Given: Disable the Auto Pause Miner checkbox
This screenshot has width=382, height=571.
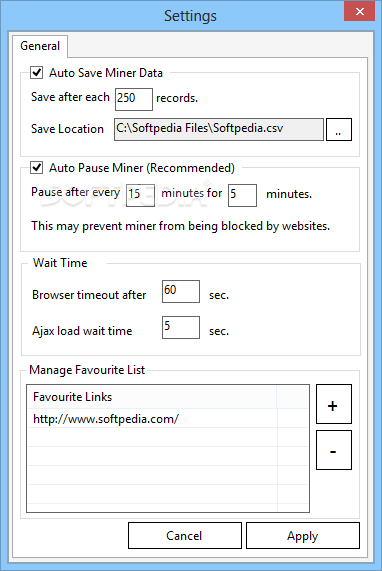Looking at the screenshot, I should point(36,168).
